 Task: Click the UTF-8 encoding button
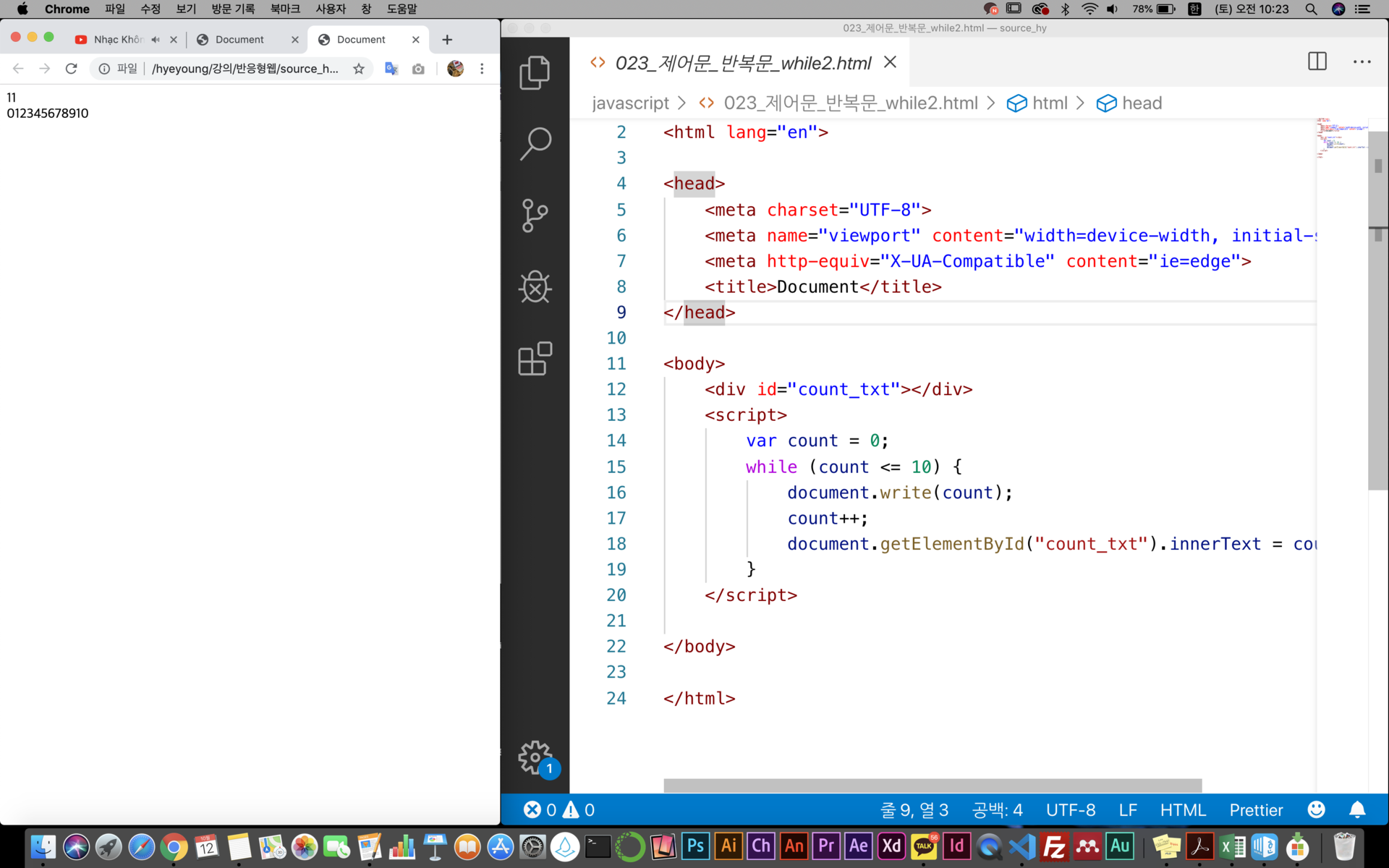coord(1070,810)
